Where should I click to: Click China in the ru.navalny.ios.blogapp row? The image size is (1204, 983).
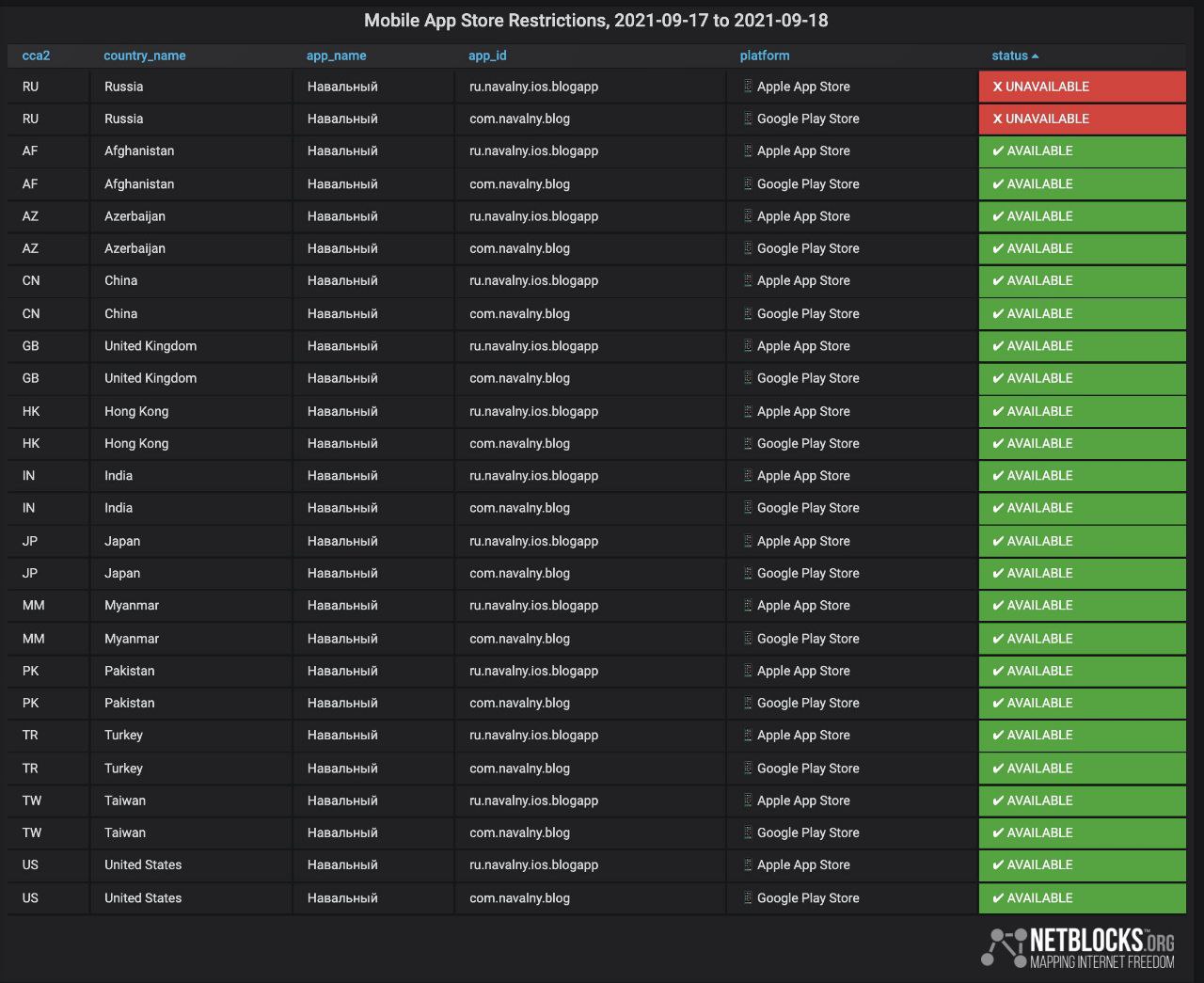coord(120,280)
